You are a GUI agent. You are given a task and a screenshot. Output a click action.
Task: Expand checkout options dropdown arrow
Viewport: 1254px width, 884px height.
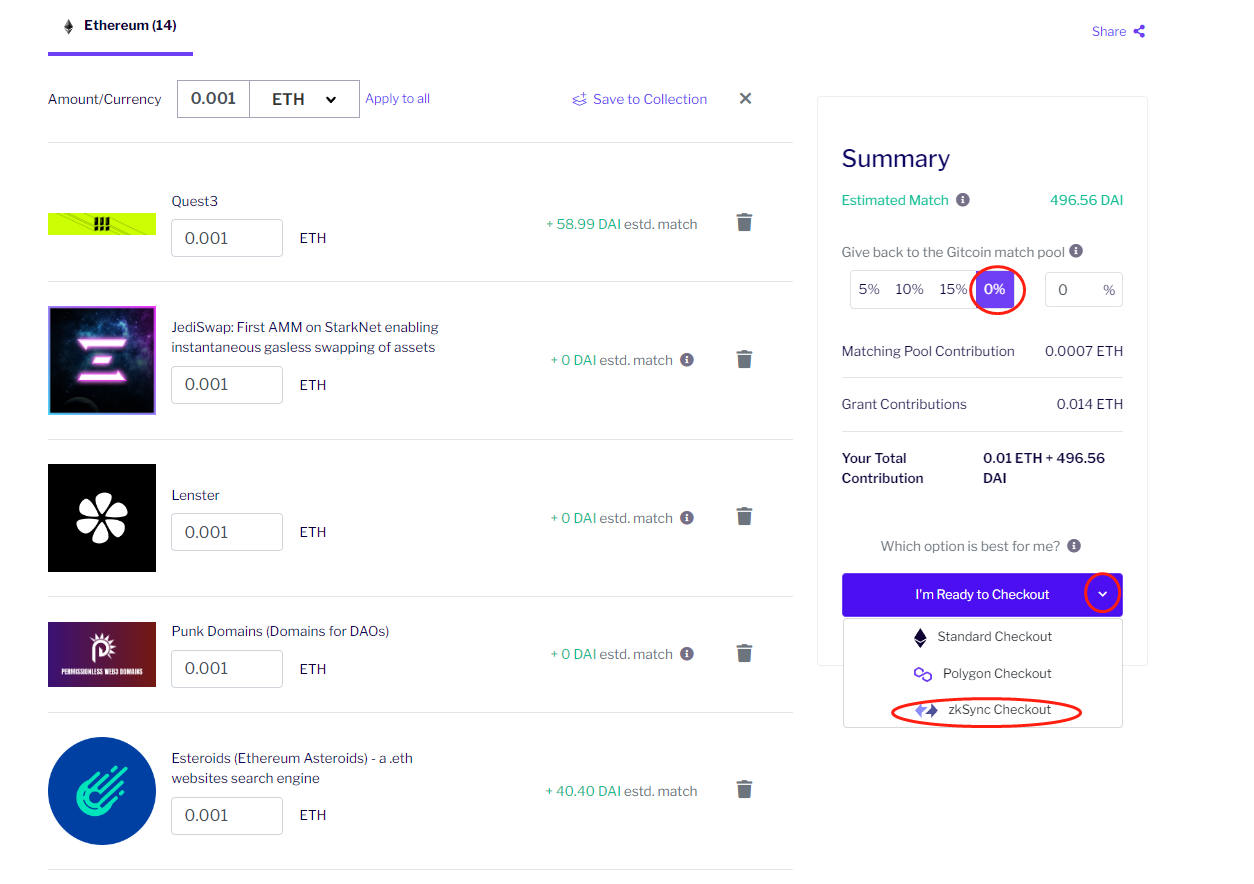tap(1102, 594)
